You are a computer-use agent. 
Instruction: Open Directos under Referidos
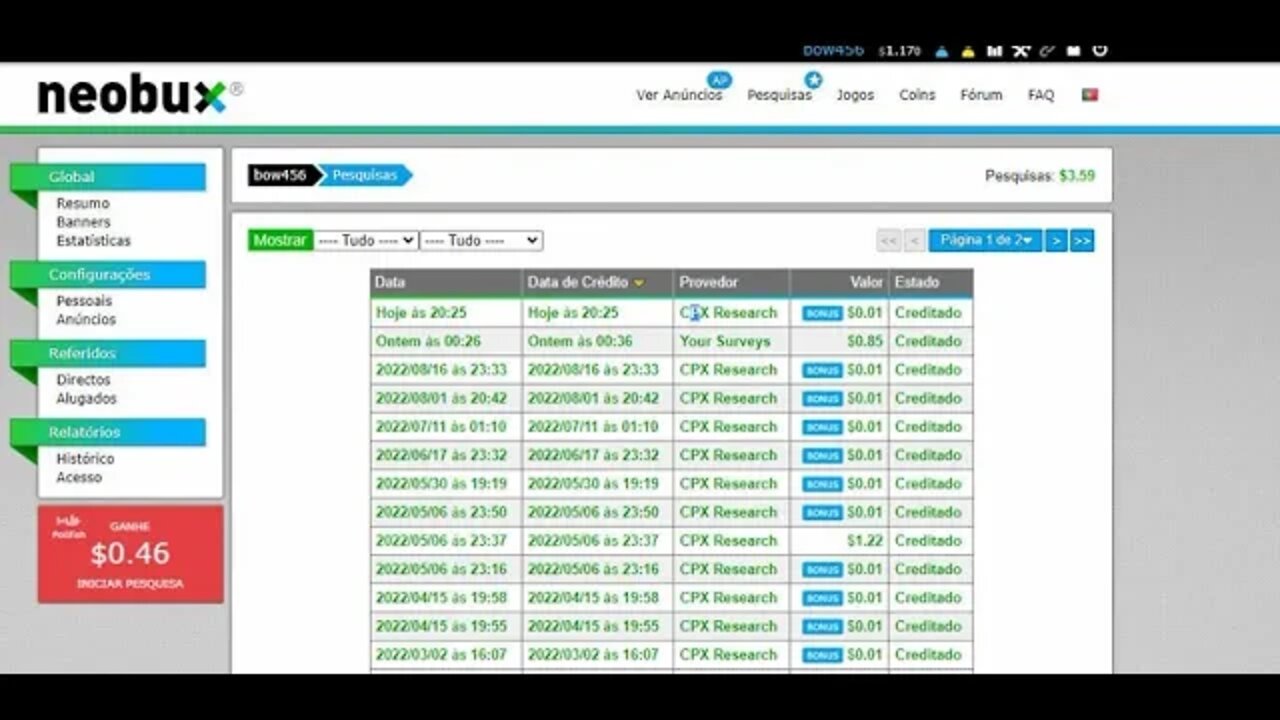(83, 380)
